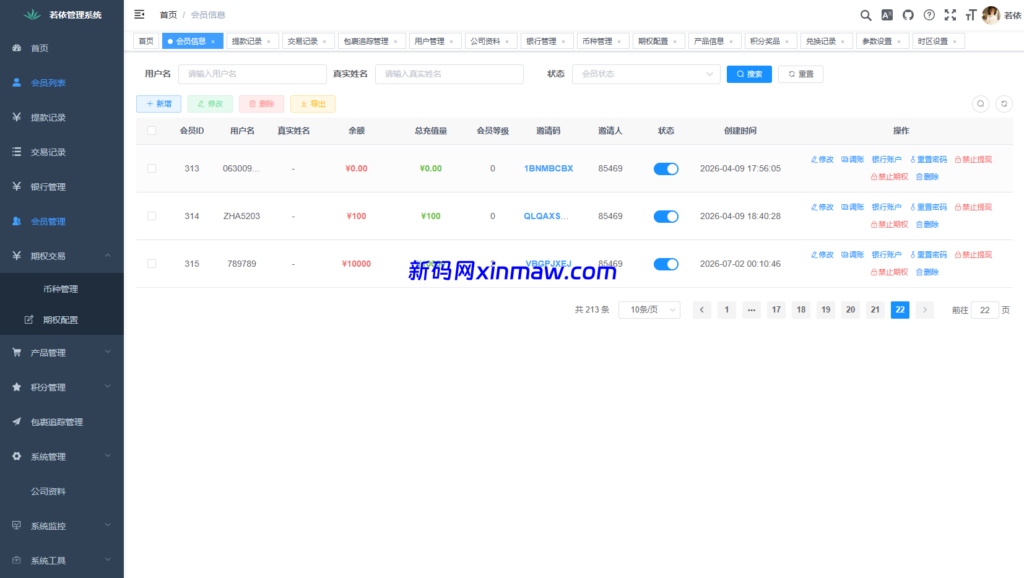Click 重置密码 key for member 314
1024x578 pixels.
tap(929, 207)
